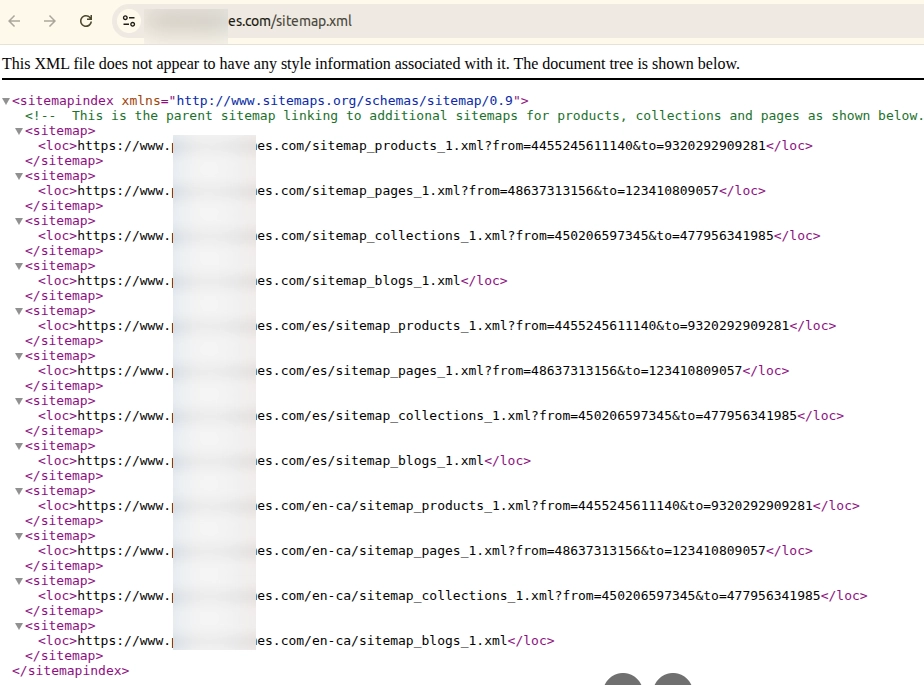Click the browser Forward arrow
Screen dimensions: 924x685
click(x=50, y=21)
